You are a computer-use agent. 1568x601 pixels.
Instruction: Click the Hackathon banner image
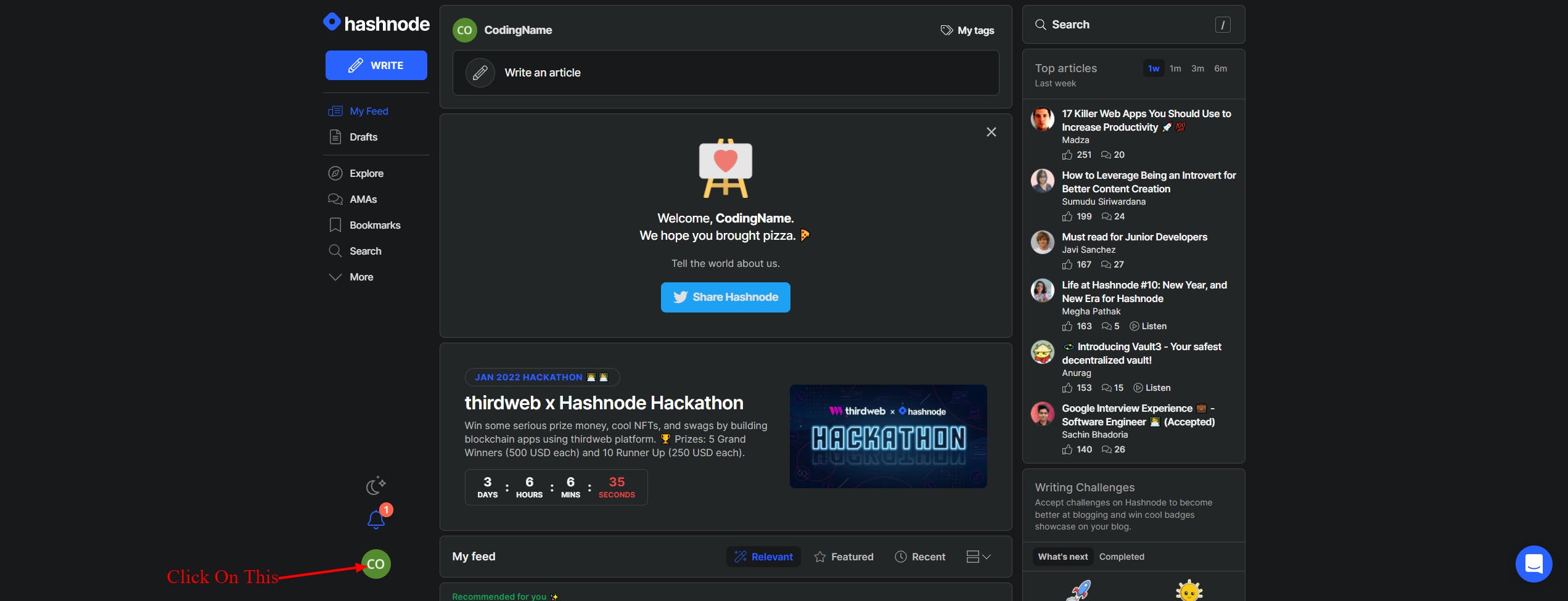click(x=889, y=436)
